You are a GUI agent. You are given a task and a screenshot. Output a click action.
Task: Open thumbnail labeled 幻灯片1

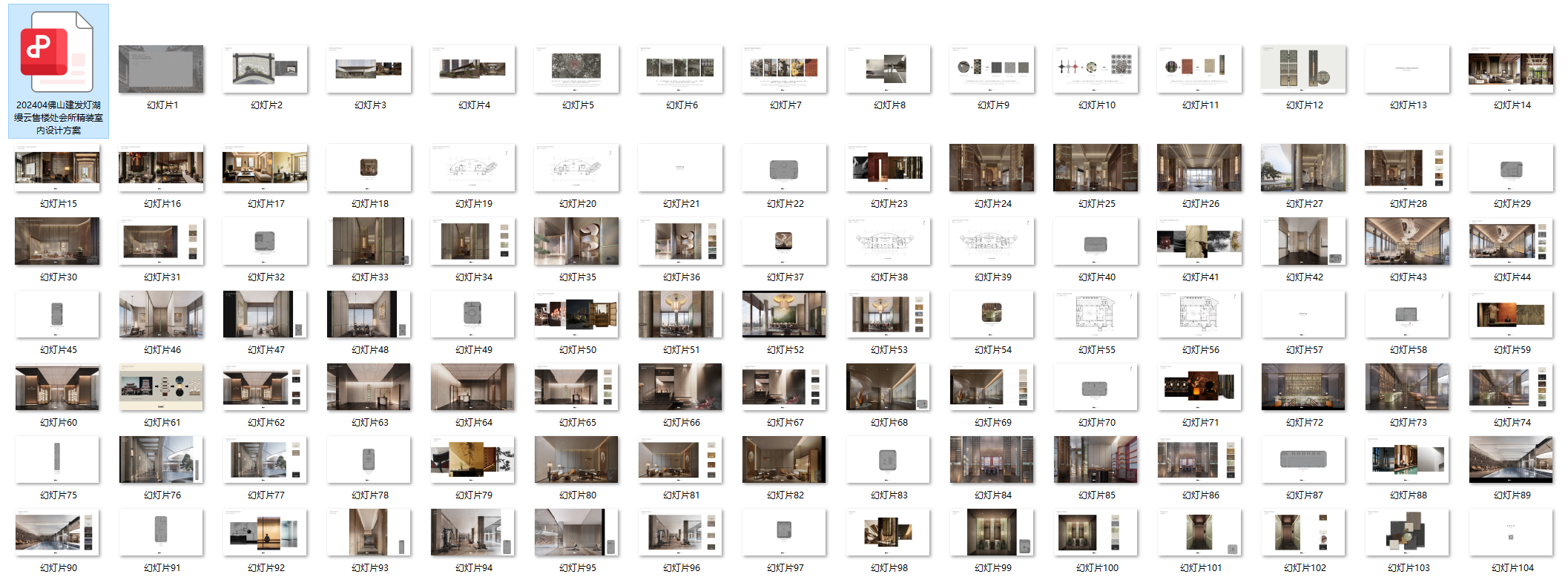pyautogui.click(x=161, y=69)
